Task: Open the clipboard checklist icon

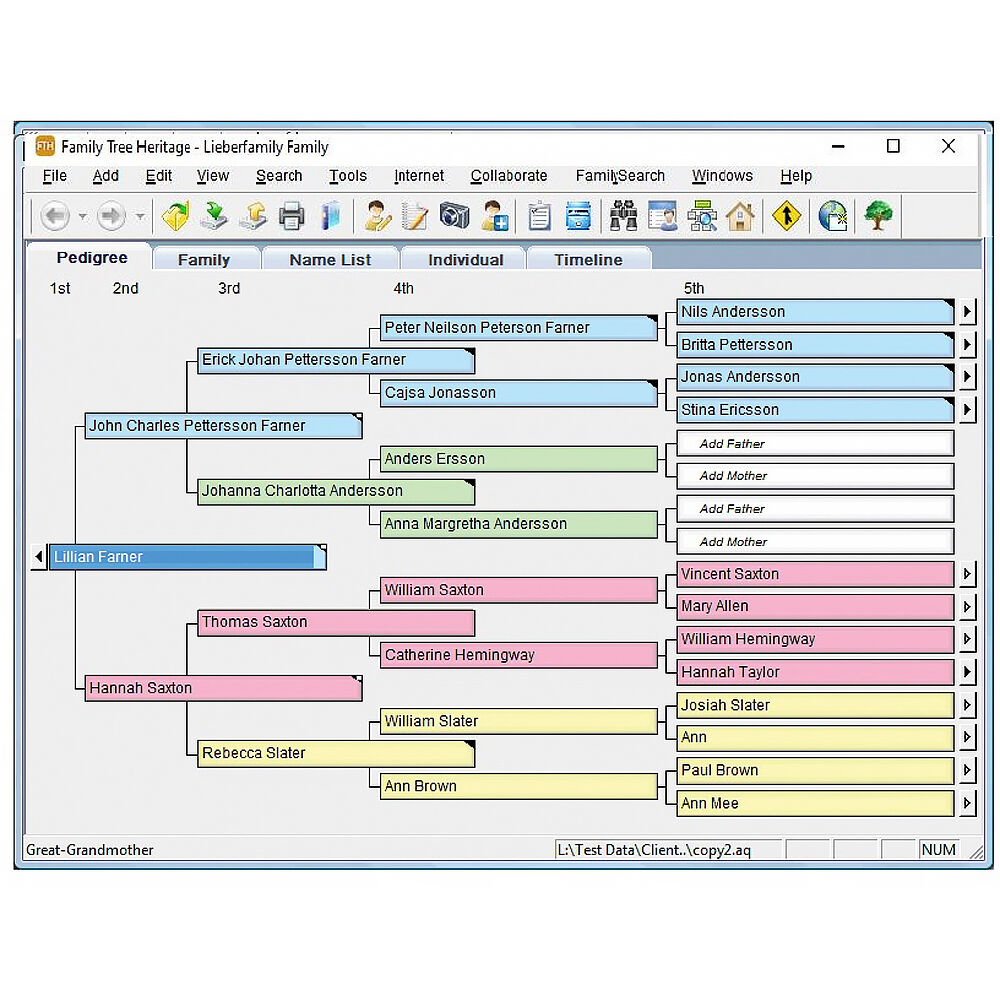Action: (540, 216)
